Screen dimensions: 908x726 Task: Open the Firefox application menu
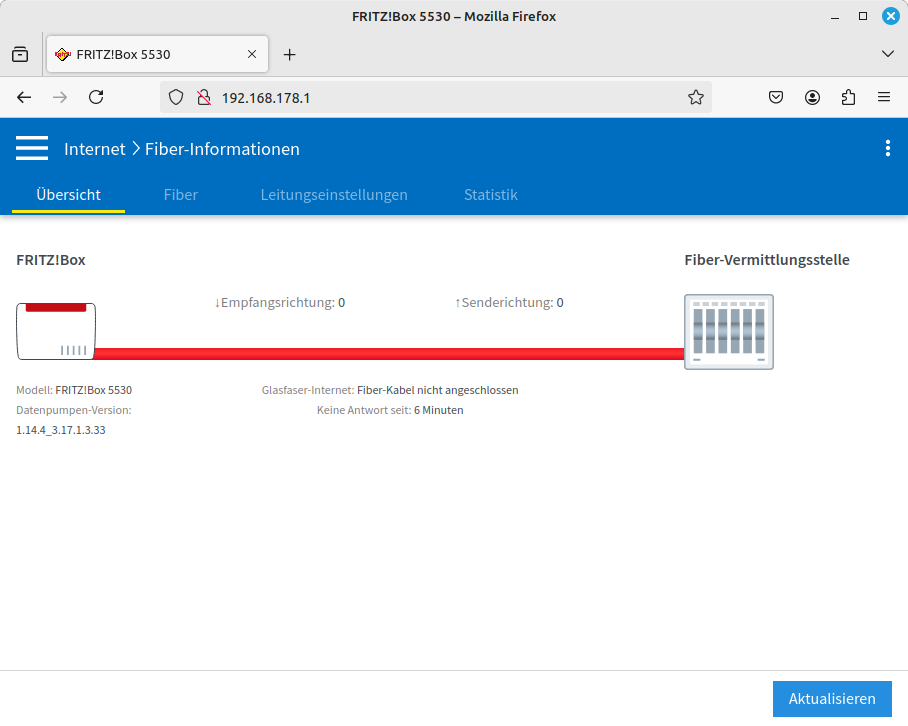[x=884, y=97]
